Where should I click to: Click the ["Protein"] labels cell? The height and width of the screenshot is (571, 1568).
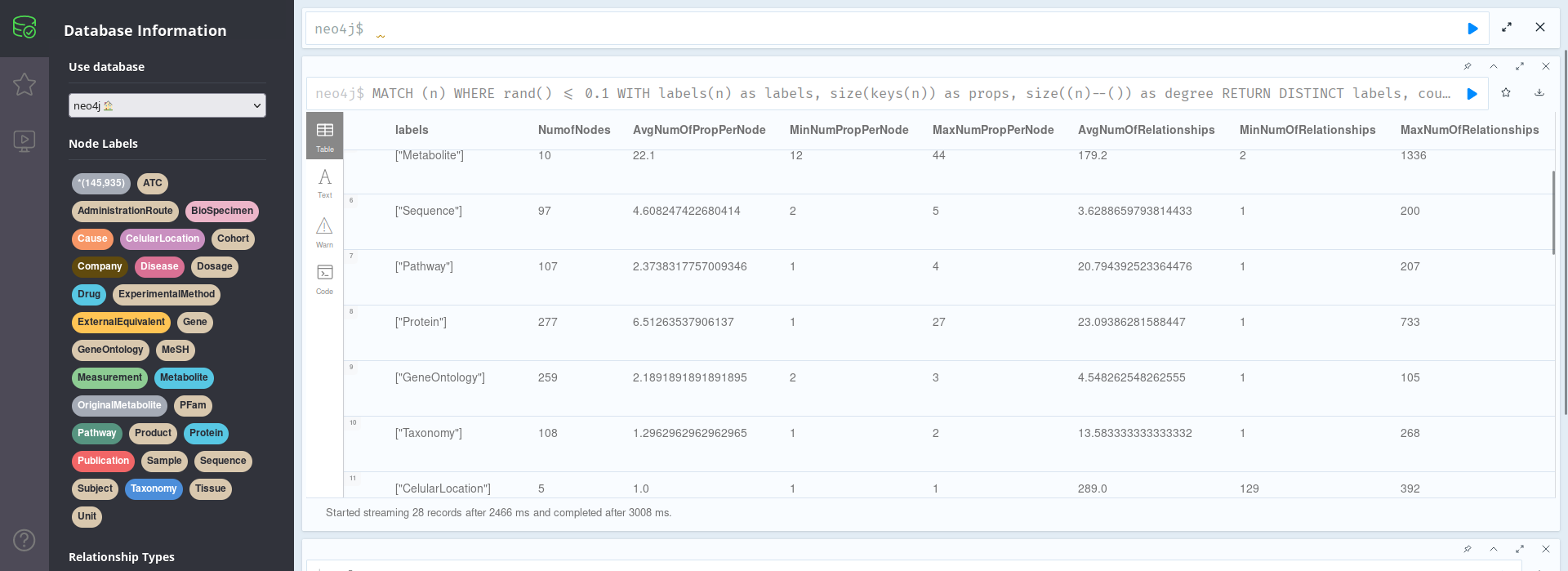pyautogui.click(x=421, y=323)
